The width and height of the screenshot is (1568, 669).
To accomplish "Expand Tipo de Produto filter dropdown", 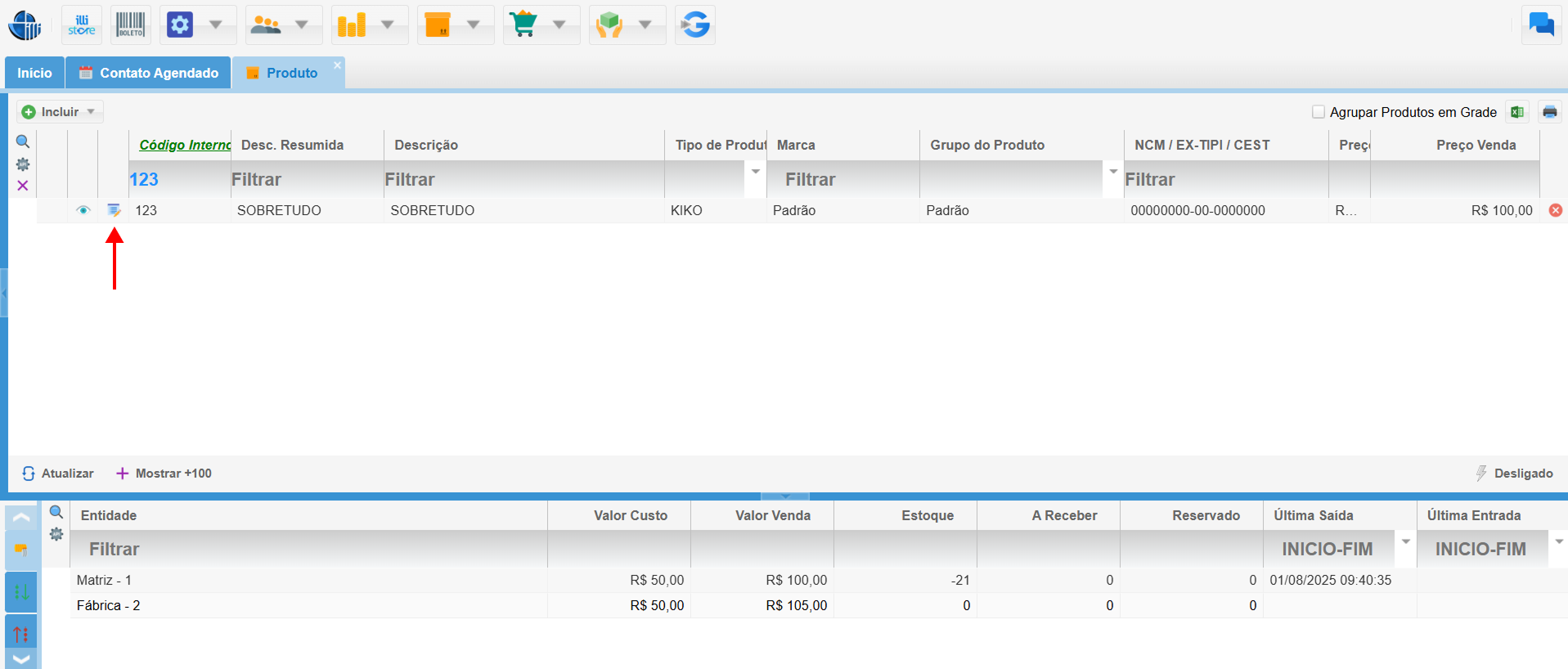I will click(x=755, y=172).
